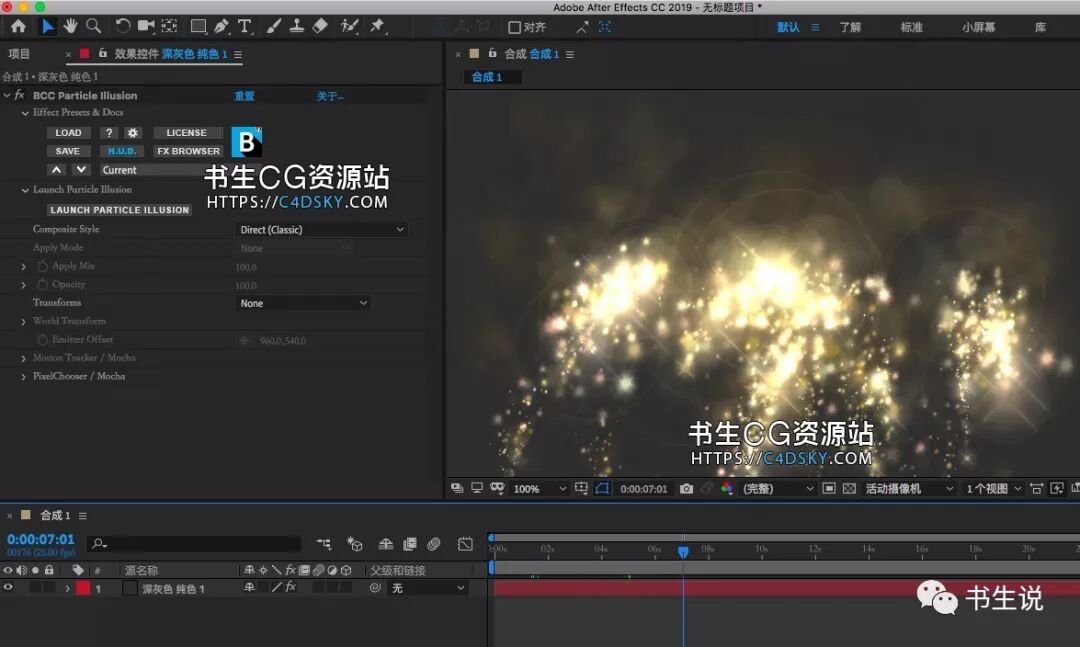The height and width of the screenshot is (647, 1080).
Task: Enable audio mute for the timeline
Action: coord(19,568)
